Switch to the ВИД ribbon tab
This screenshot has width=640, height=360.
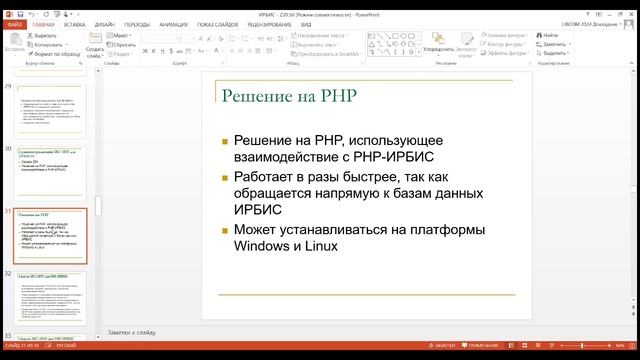point(306,25)
